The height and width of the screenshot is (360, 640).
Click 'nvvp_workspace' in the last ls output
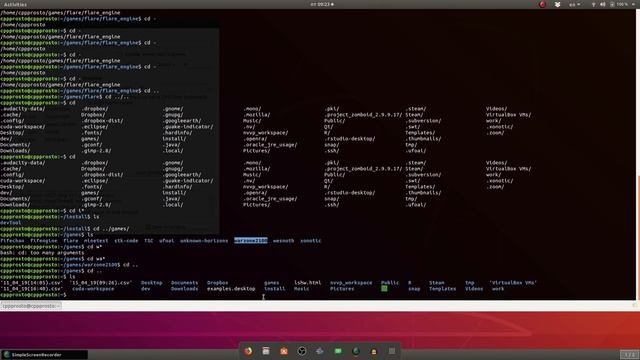(351, 283)
